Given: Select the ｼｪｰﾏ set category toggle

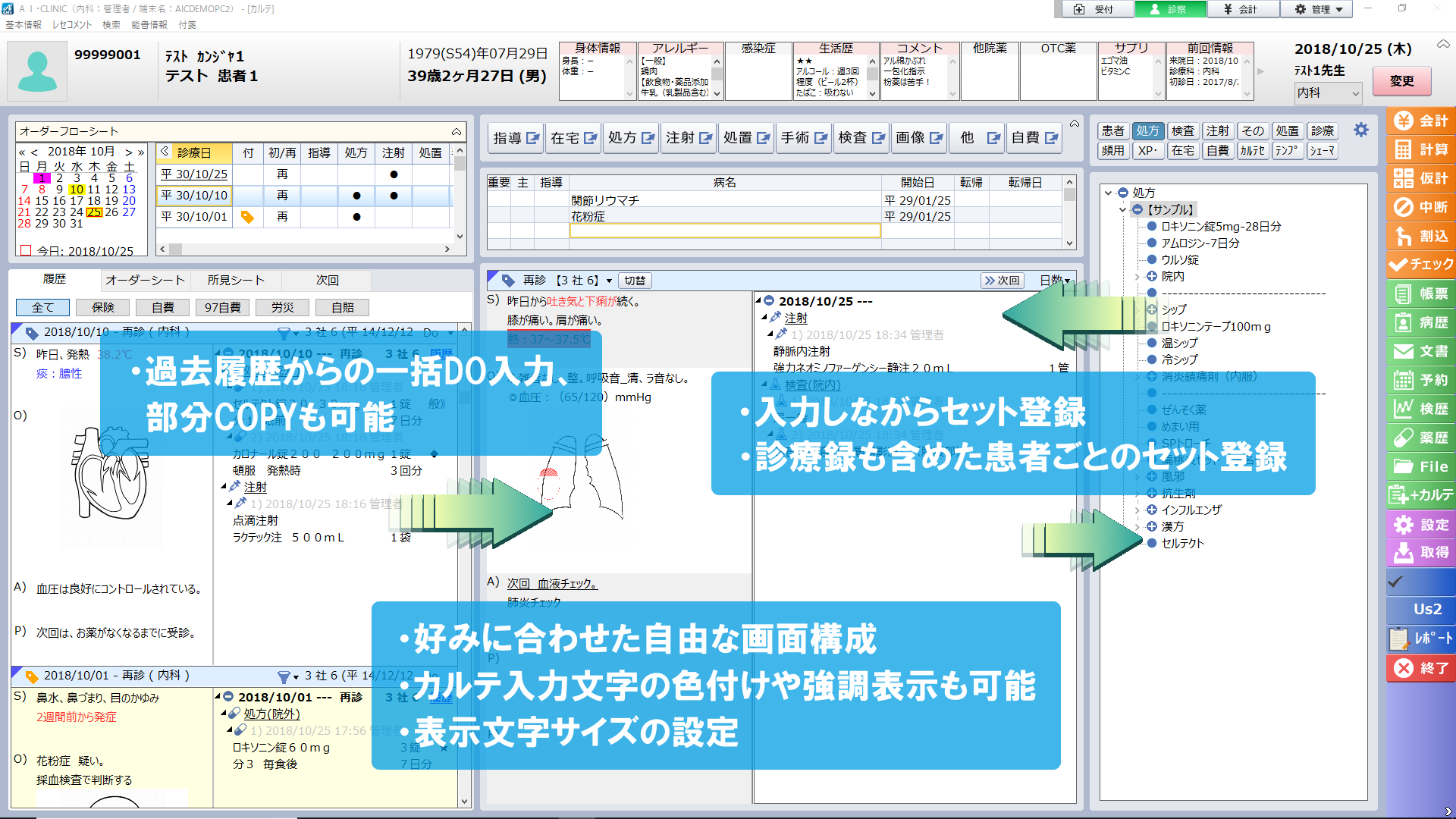Looking at the screenshot, I should [x=1323, y=150].
